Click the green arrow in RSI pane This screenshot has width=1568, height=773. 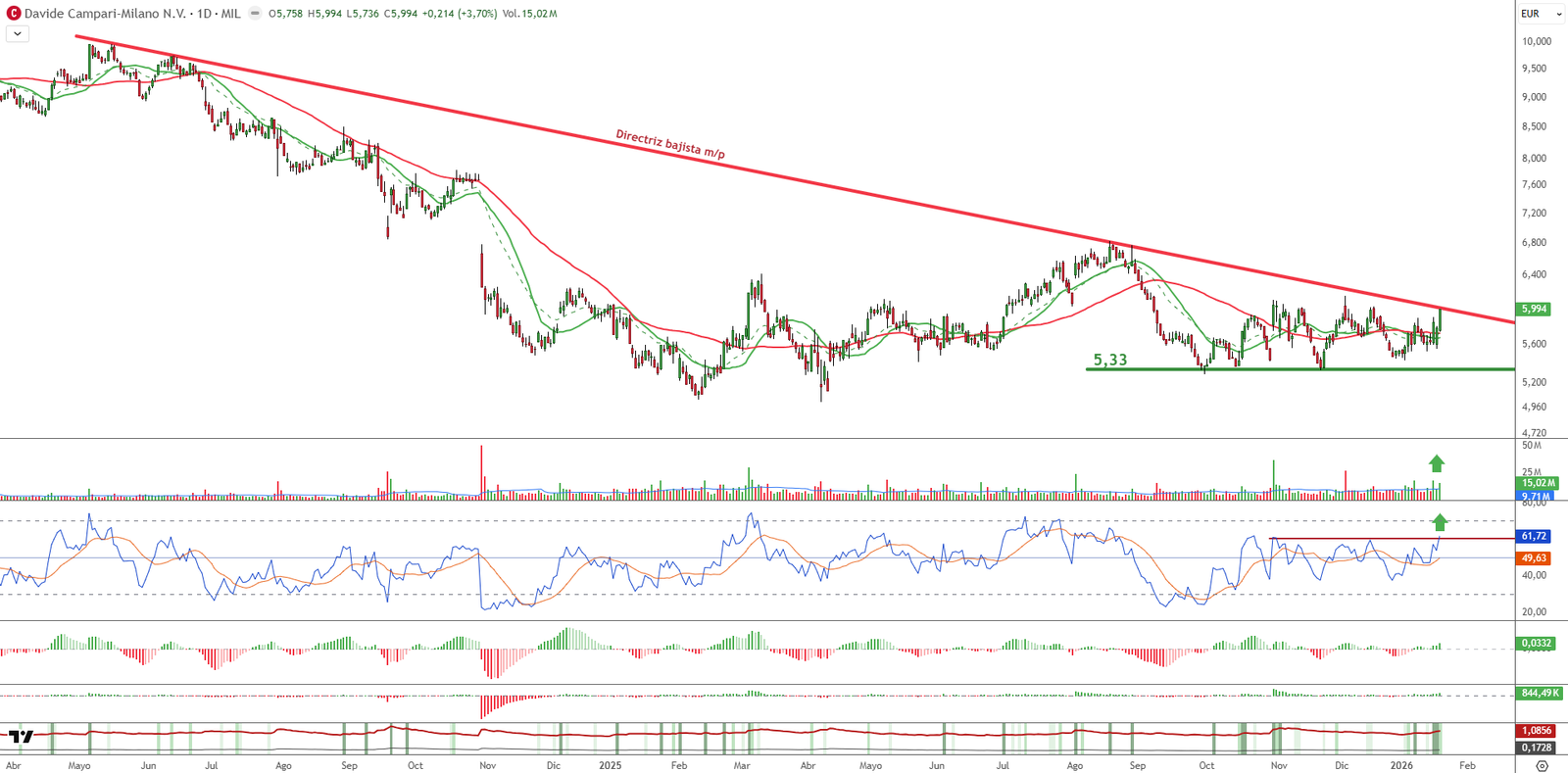[1439, 522]
